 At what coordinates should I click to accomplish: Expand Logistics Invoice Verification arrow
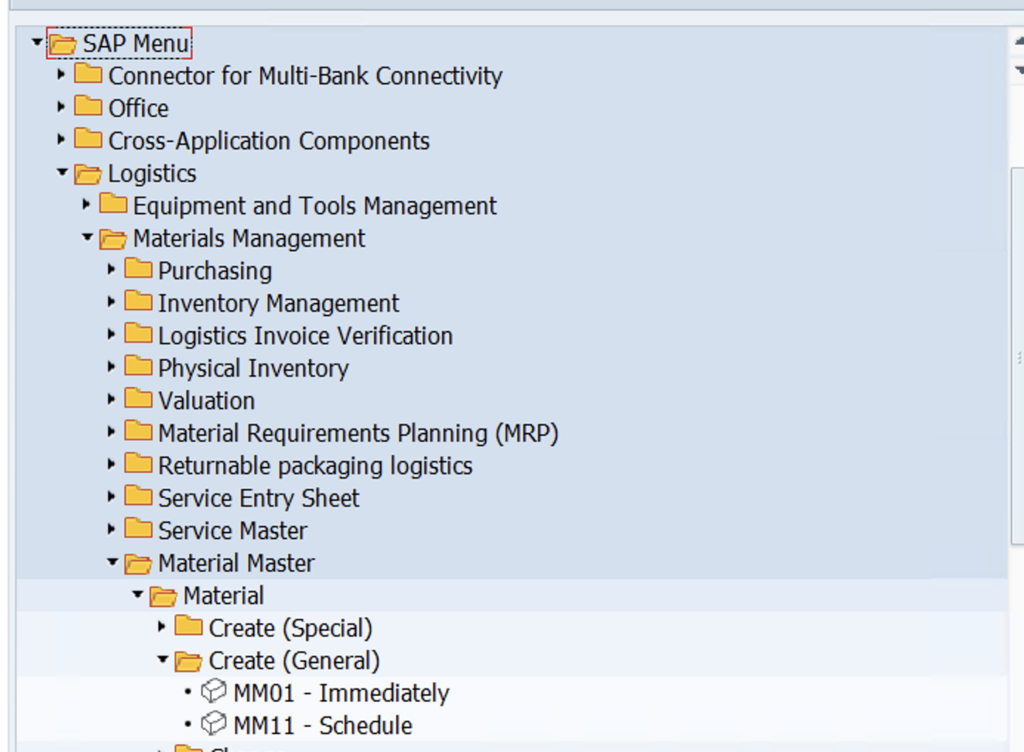[111, 334]
